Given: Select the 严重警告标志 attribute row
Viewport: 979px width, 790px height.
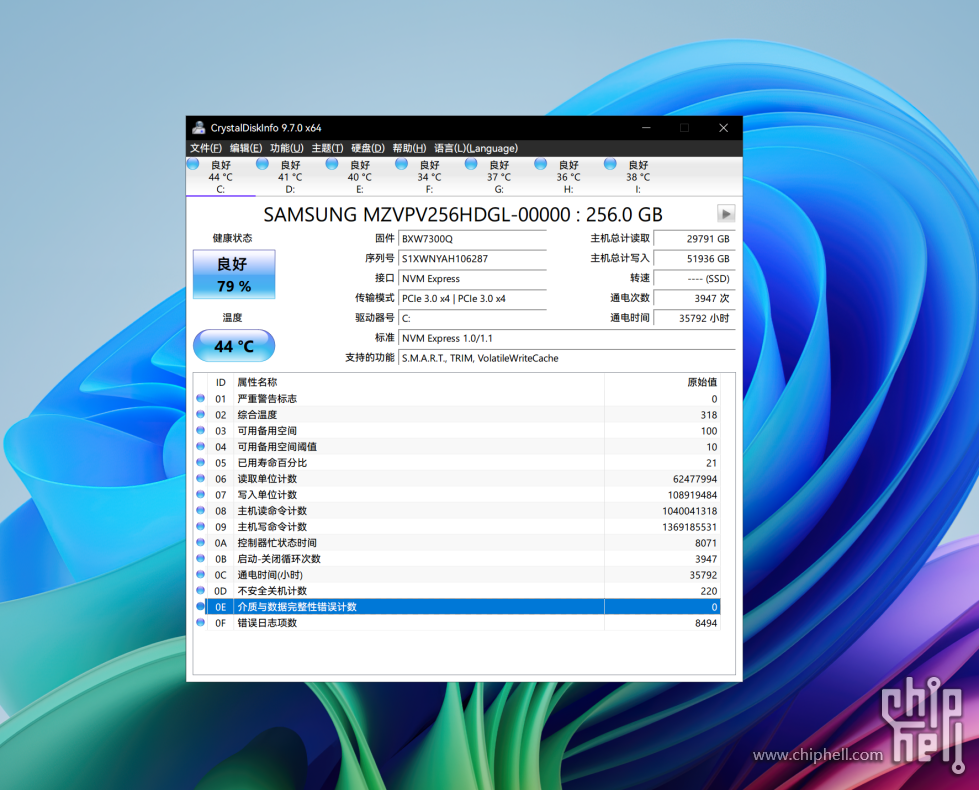Looking at the screenshot, I should click(463, 398).
